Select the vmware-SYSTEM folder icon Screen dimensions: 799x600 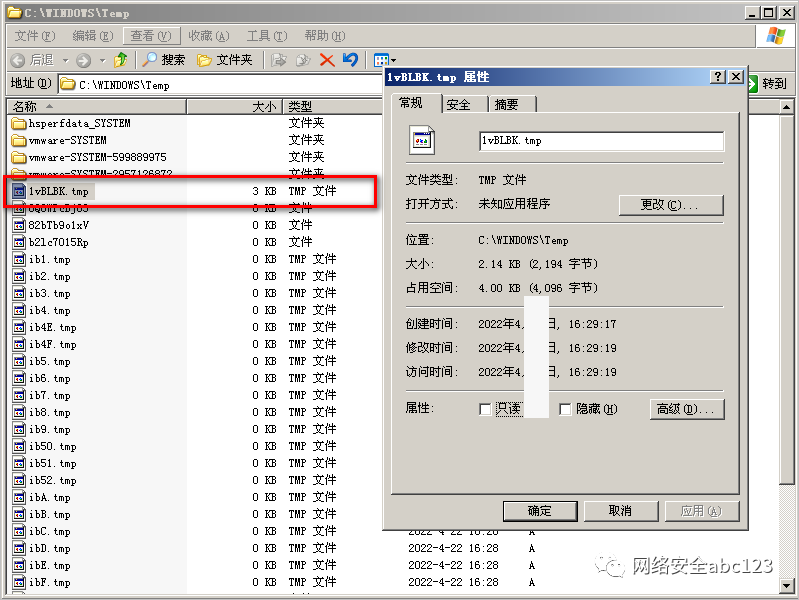pos(18,140)
